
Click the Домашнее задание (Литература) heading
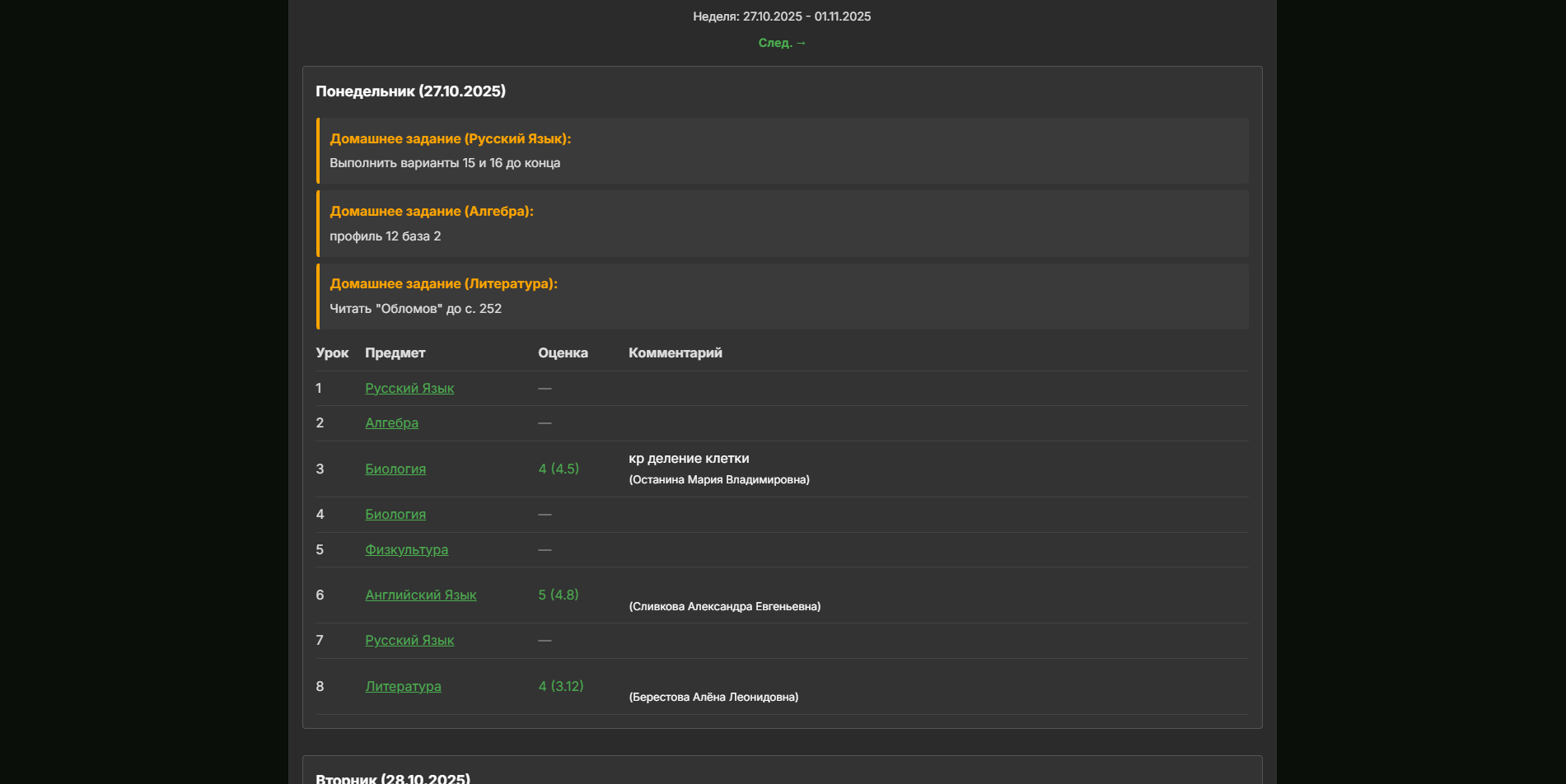tap(443, 283)
